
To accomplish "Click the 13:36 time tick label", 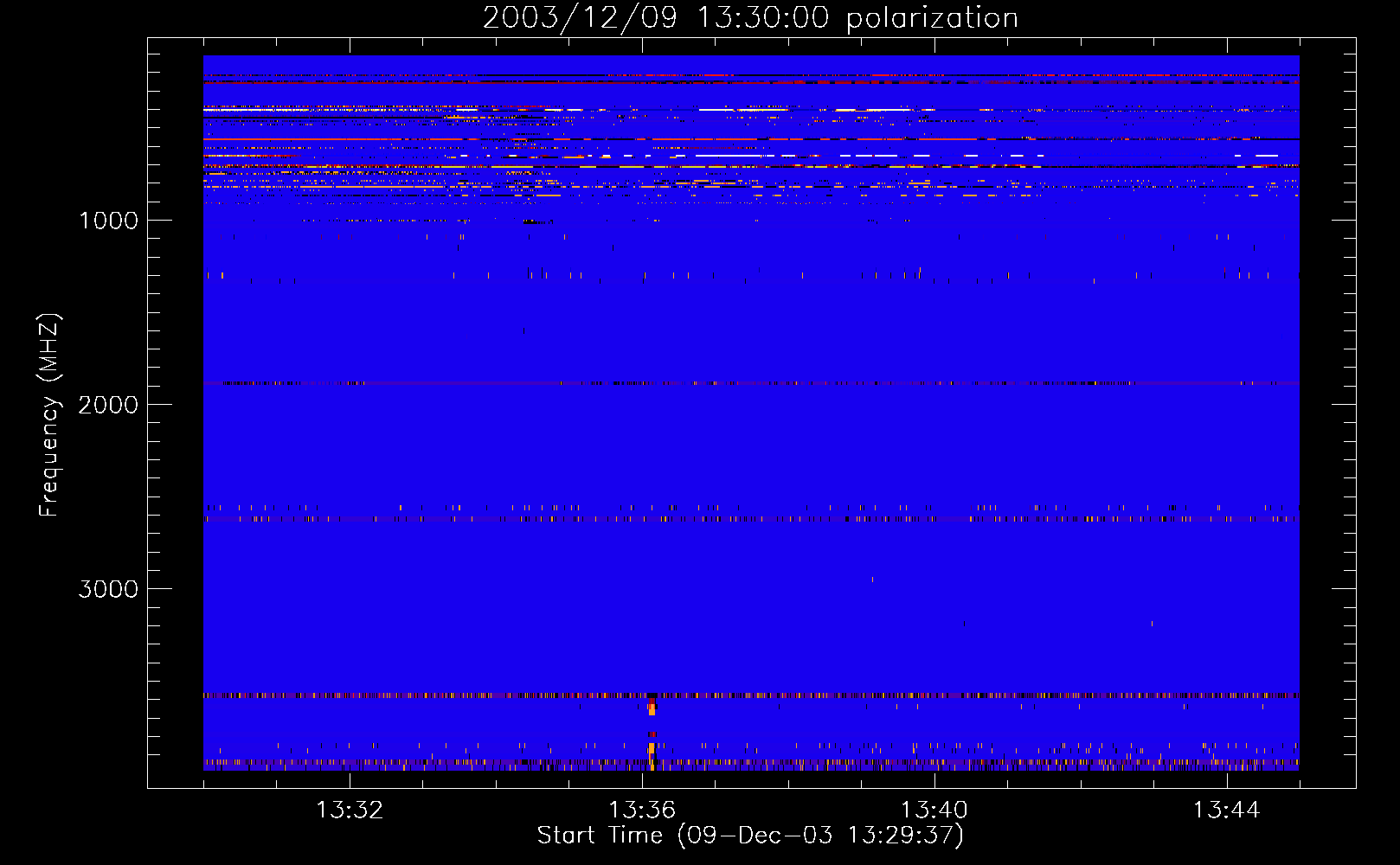I will [x=642, y=811].
